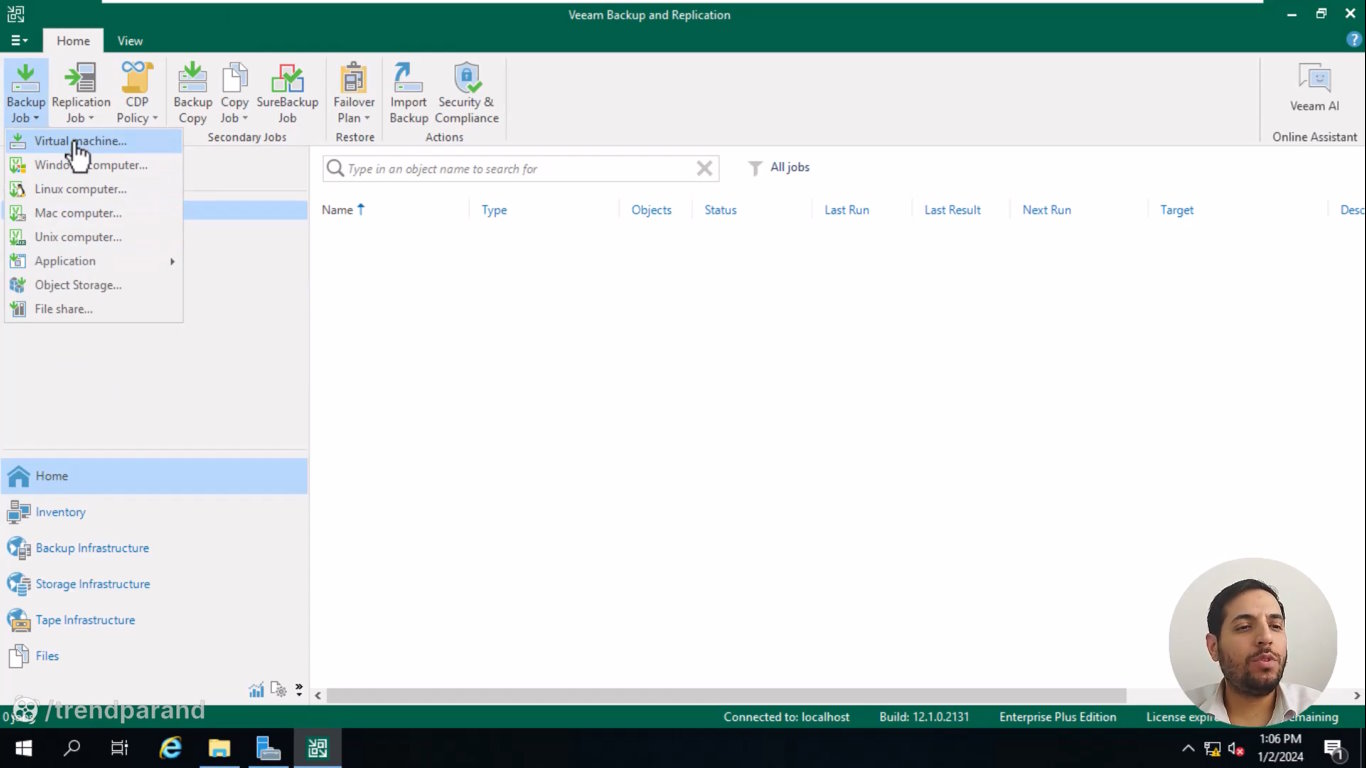Open the Failover Plan ribbon button
The height and width of the screenshot is (768, 1366).
click(x=354, y=93)
